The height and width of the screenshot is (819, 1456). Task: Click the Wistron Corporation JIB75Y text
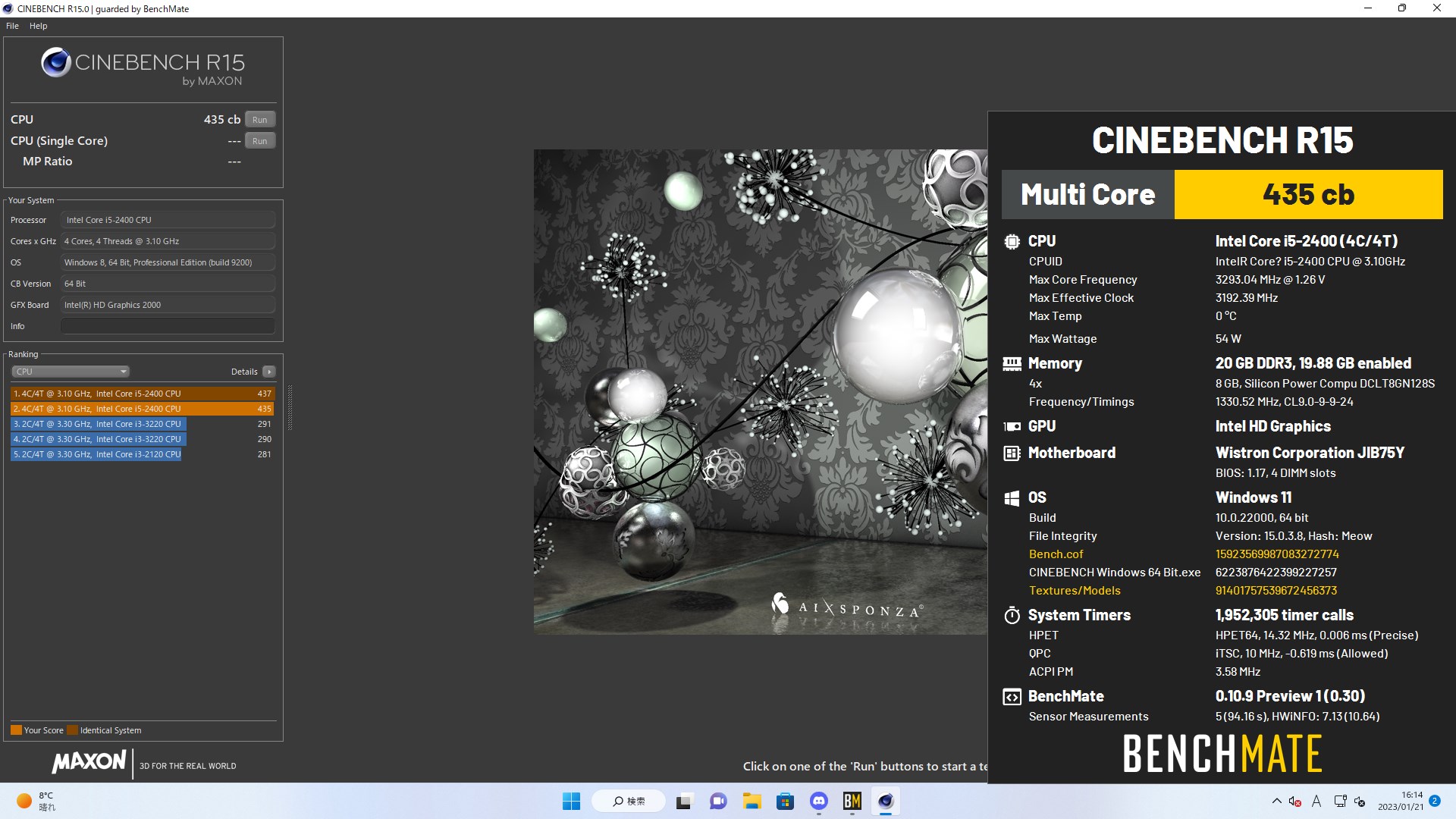(1310, 453)
